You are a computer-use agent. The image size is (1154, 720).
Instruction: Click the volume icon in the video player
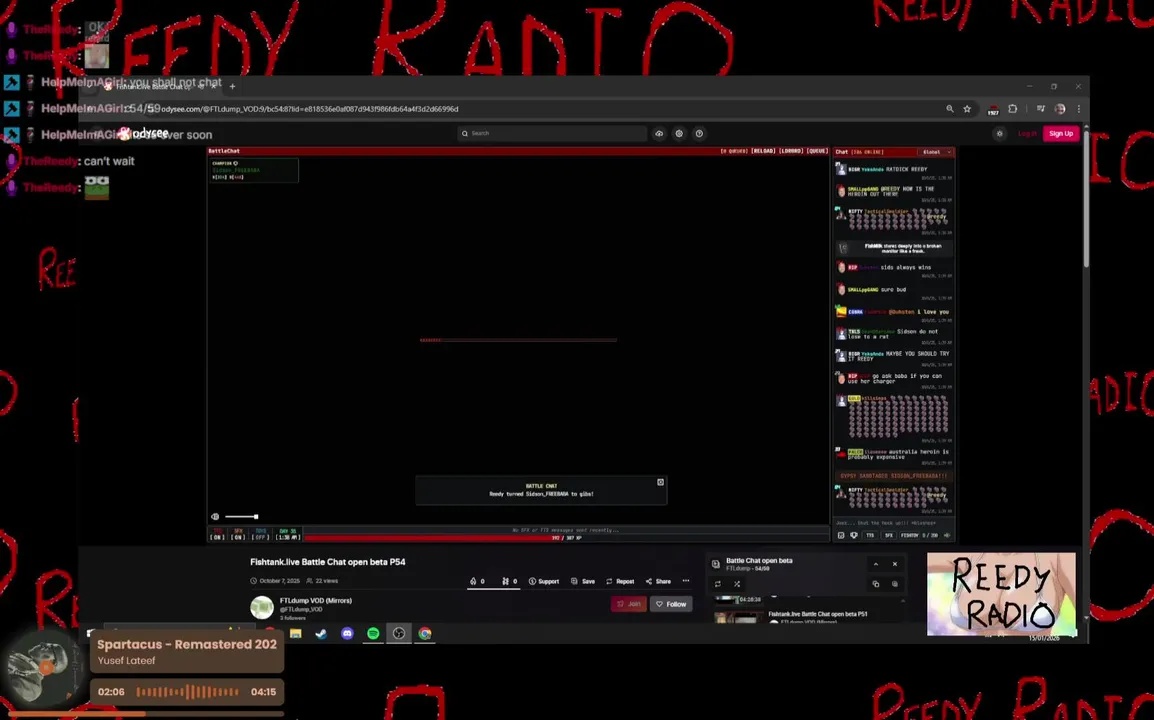click(215, 517)
